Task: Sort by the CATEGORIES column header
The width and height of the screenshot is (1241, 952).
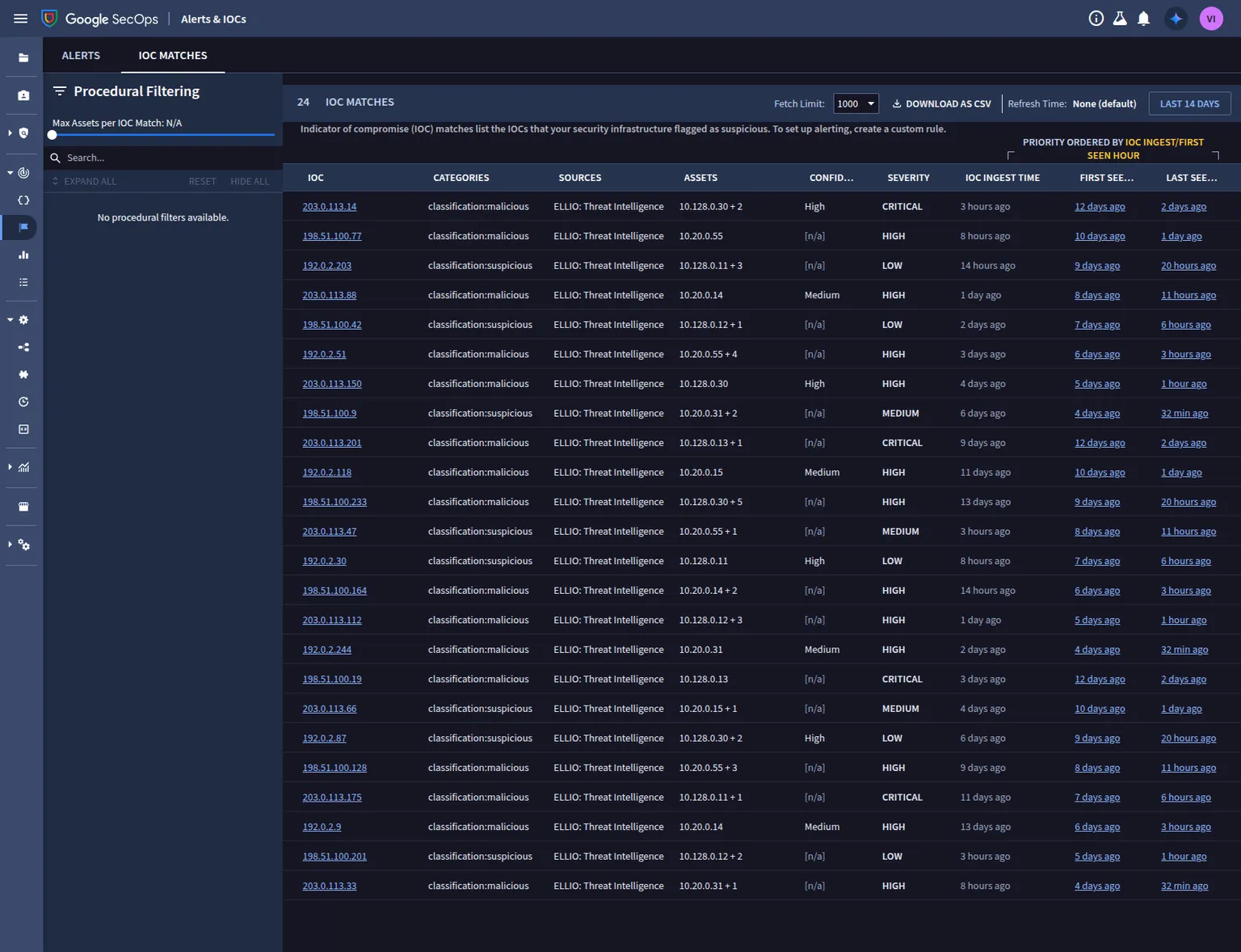Action: pos(461,178)
